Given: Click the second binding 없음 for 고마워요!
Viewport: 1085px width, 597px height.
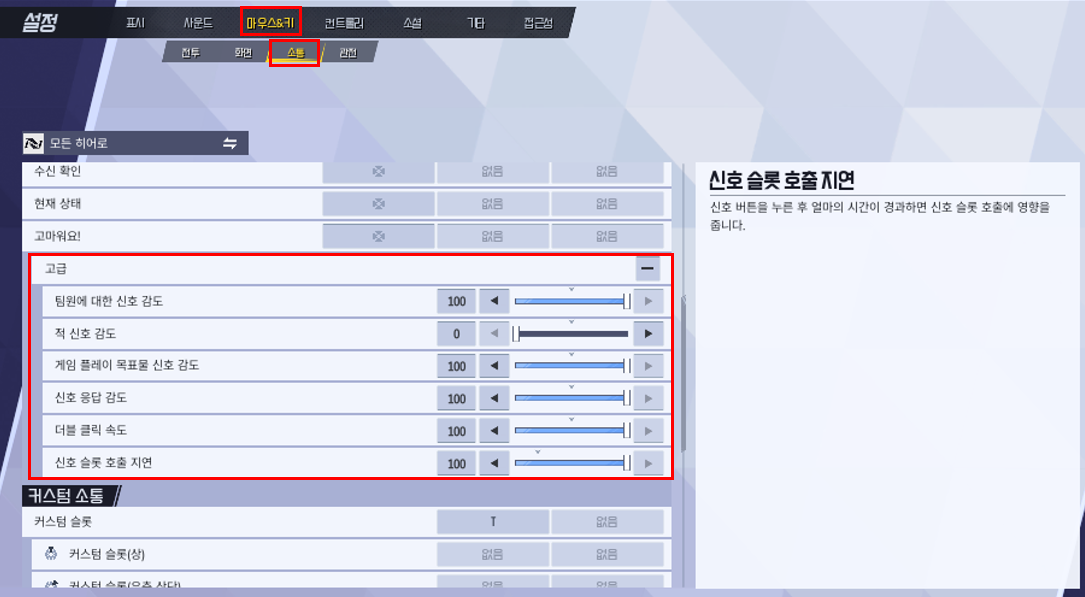Looking at the screenshot, I should pyautogui.click(x=492, y=237).
